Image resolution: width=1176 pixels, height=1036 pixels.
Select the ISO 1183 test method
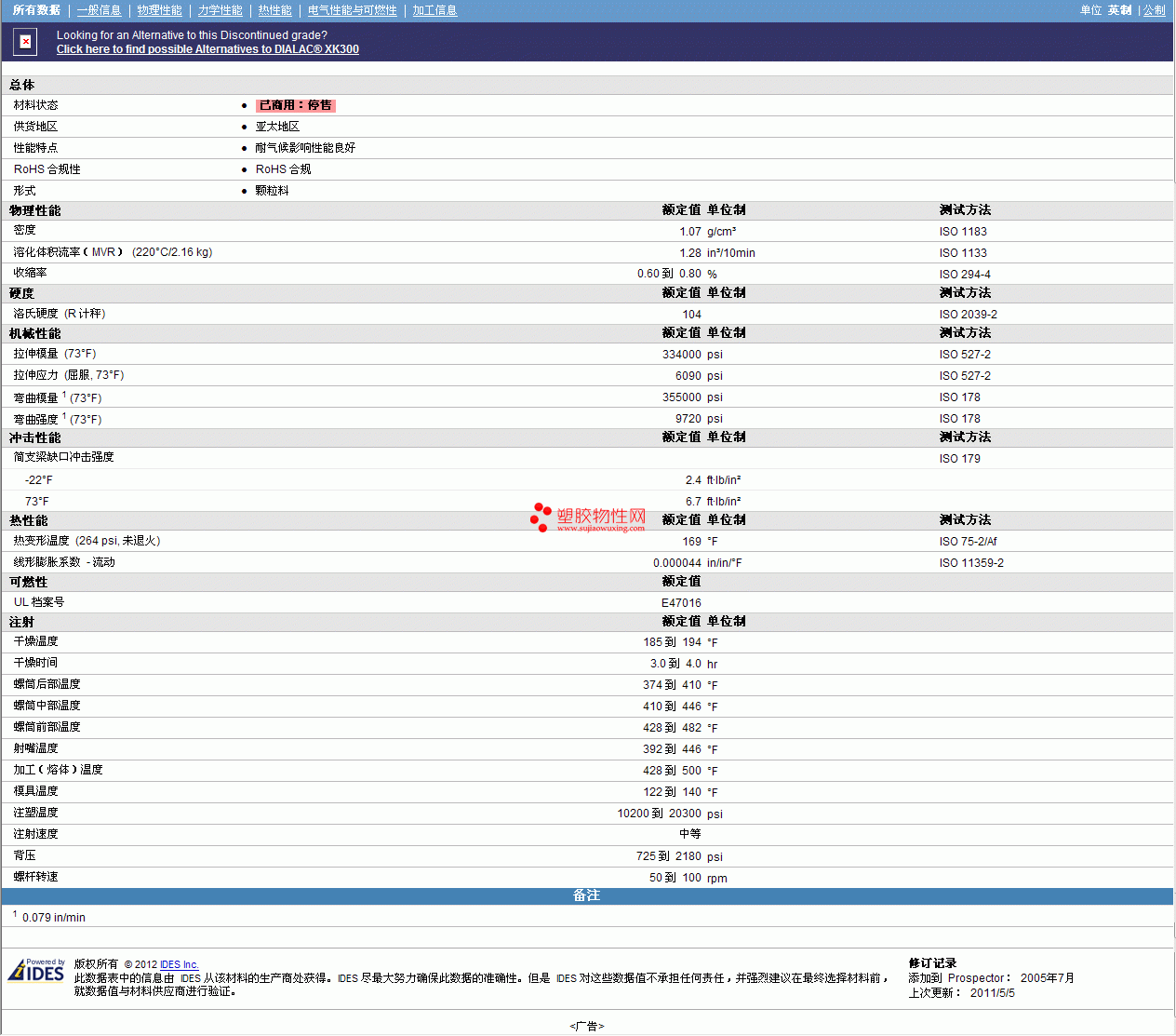(x=963, y=232)
